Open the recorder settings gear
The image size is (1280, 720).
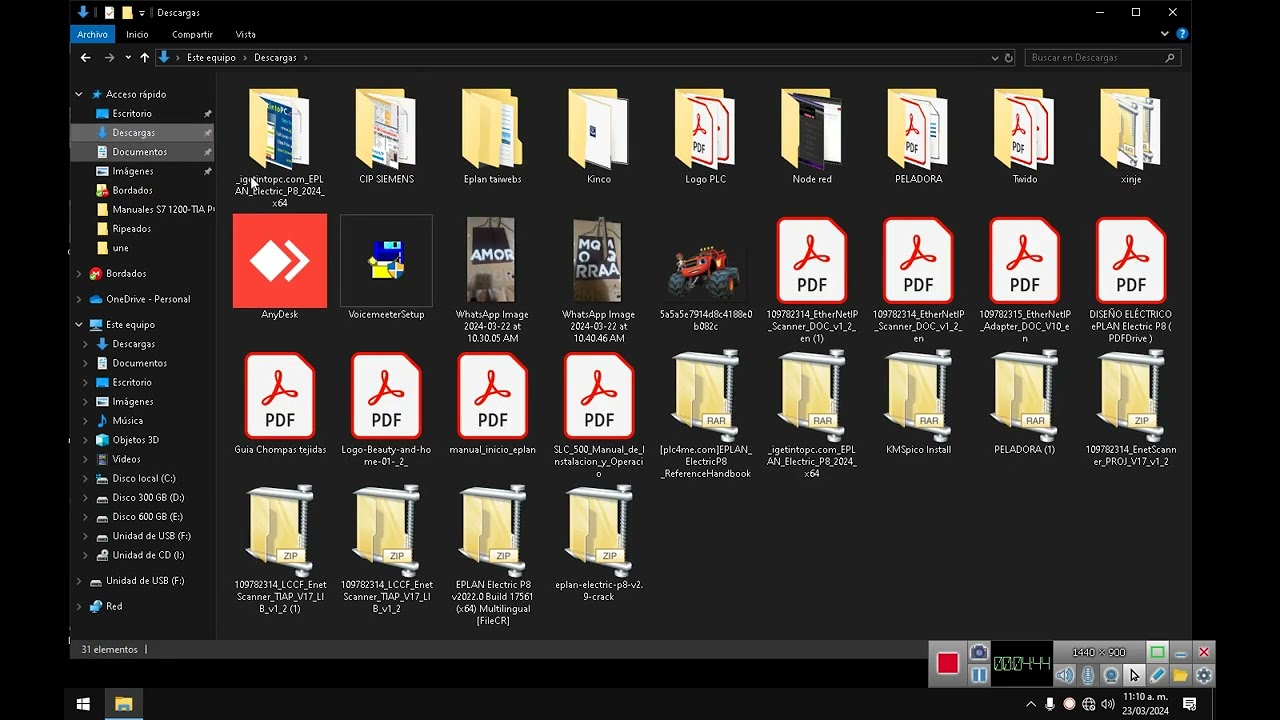click(x=1204, y=676)
